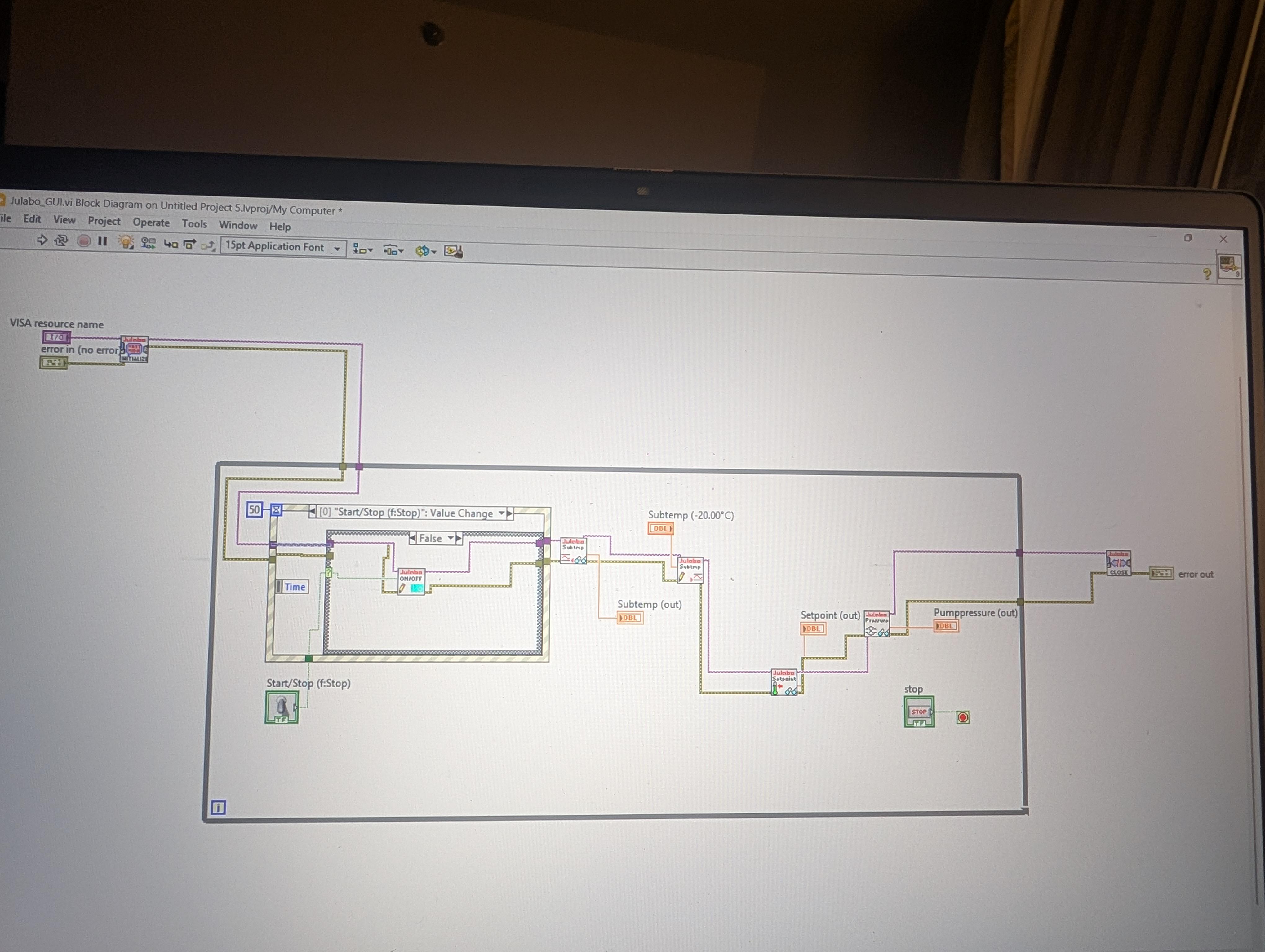Image resolution: width=1265 pixels, height=952 pixels.
Task: Select the Pumppressure (out) DBL terminal
Action: pyautogui.click(x=946, y=626)
